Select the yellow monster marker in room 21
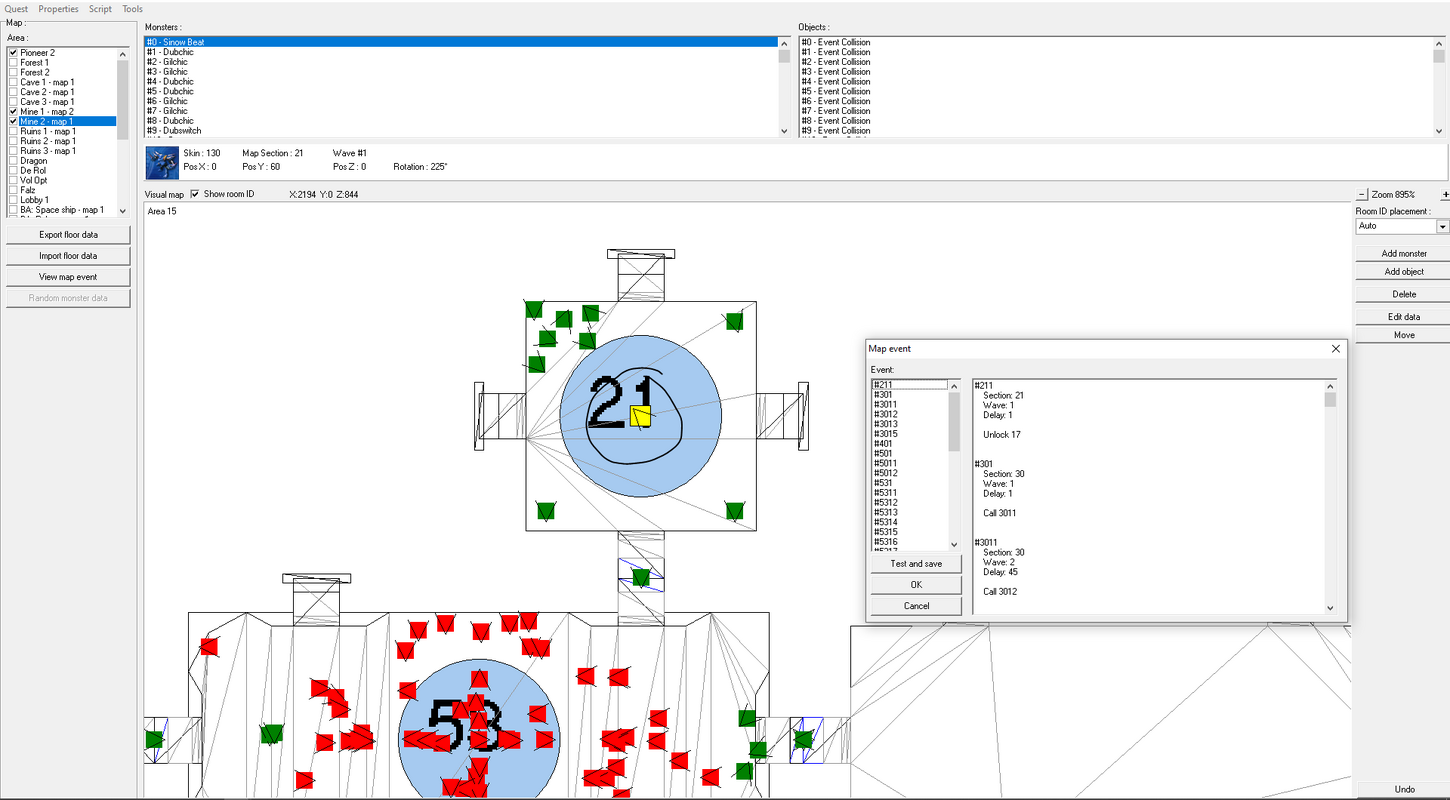 click(641, 417)
